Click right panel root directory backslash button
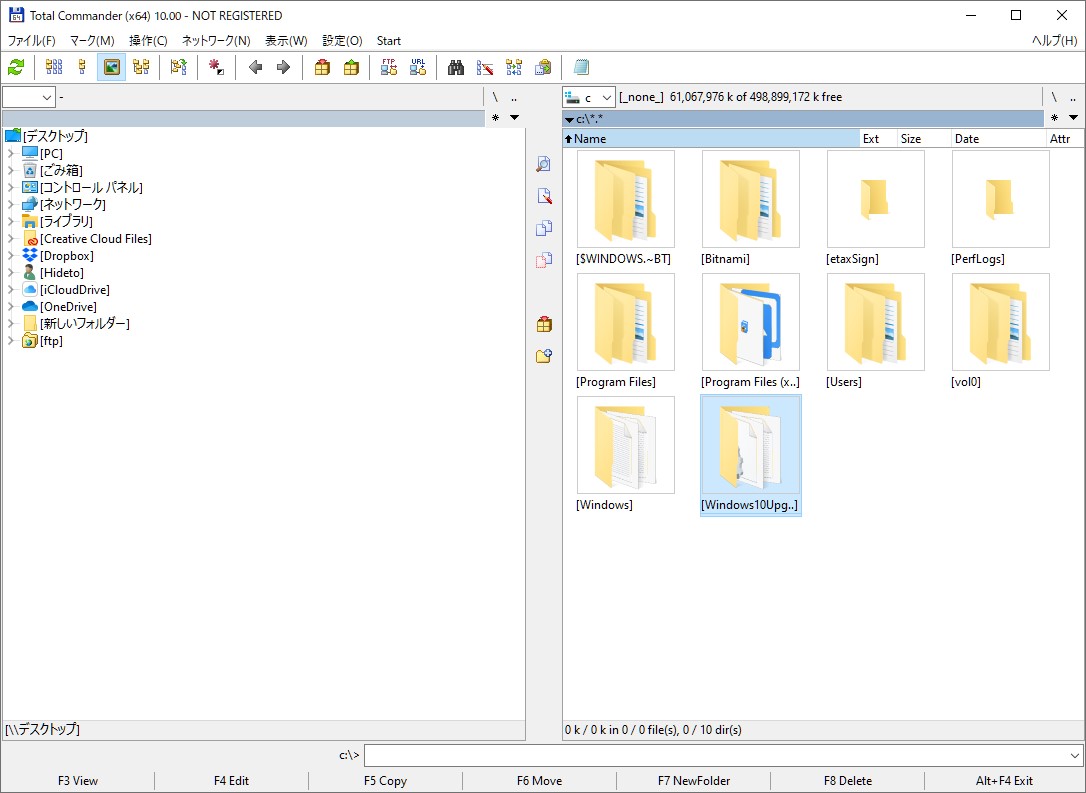The height and width of the screenshot is (793, 1086). (x=1054, y=97)
